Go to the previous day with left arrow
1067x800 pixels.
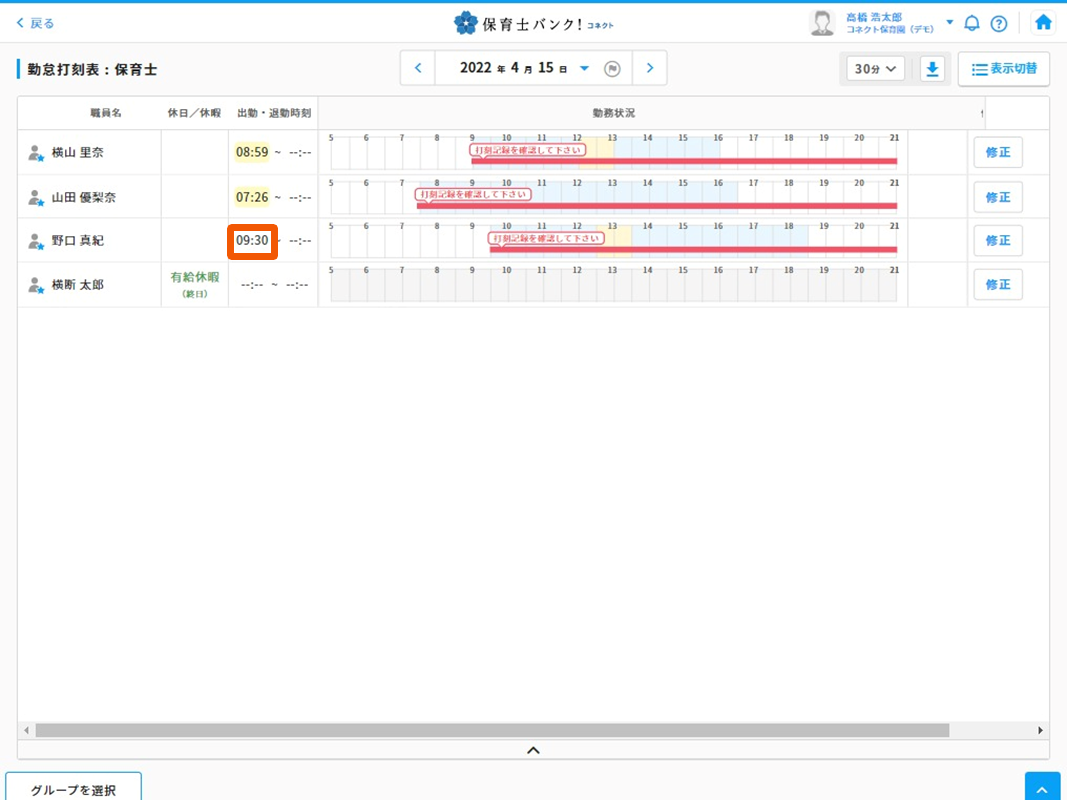[x=418, y=68]
